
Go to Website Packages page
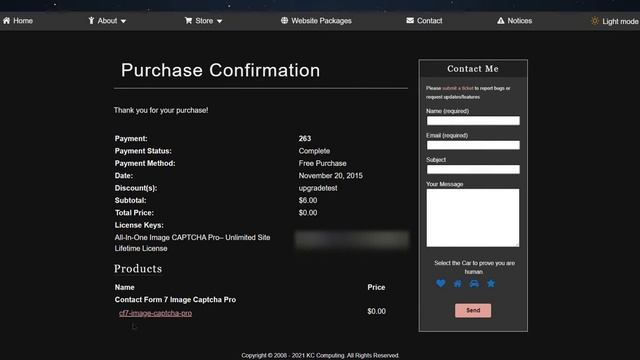point(316,20)
